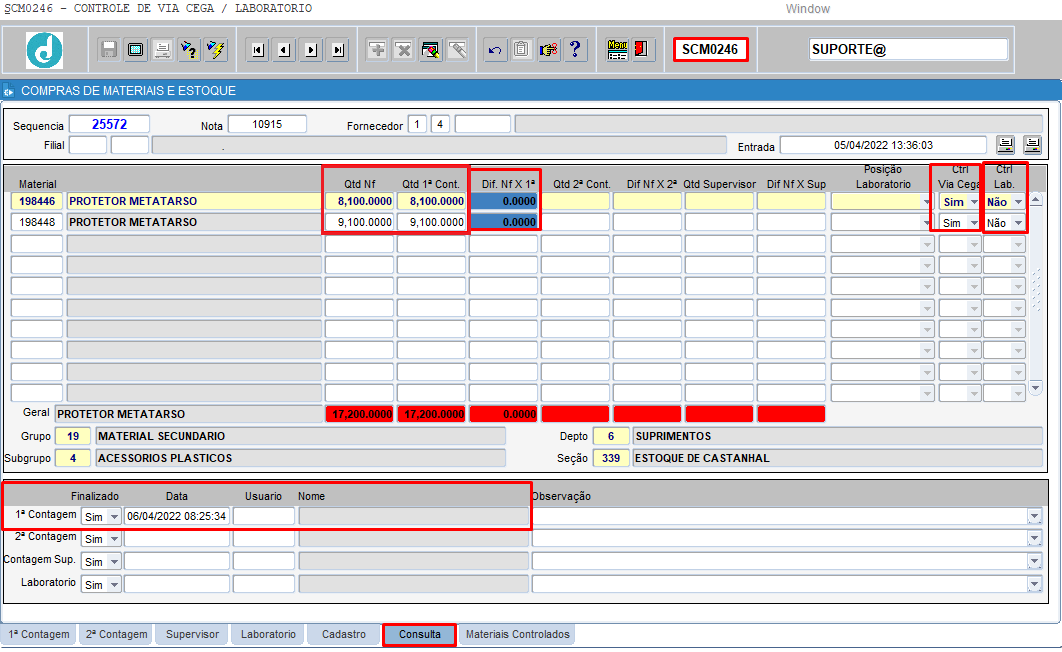
Task: Click the Insert Record plus icon
Action: pos(377,49)
